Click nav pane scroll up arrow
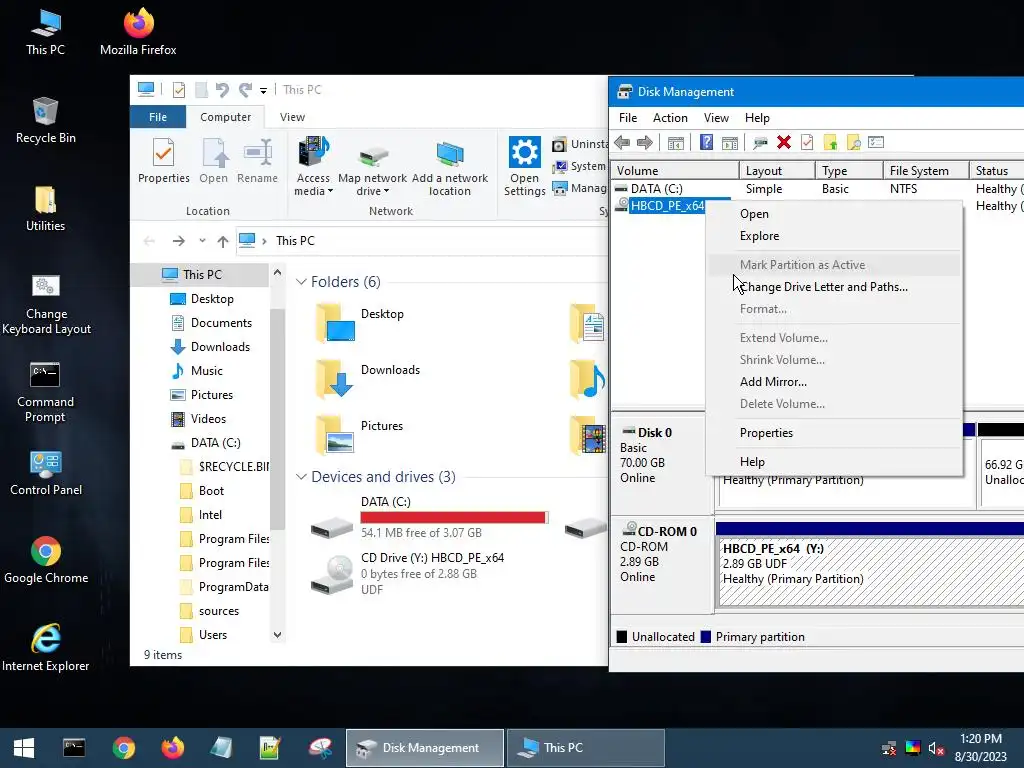 [278, 272]
